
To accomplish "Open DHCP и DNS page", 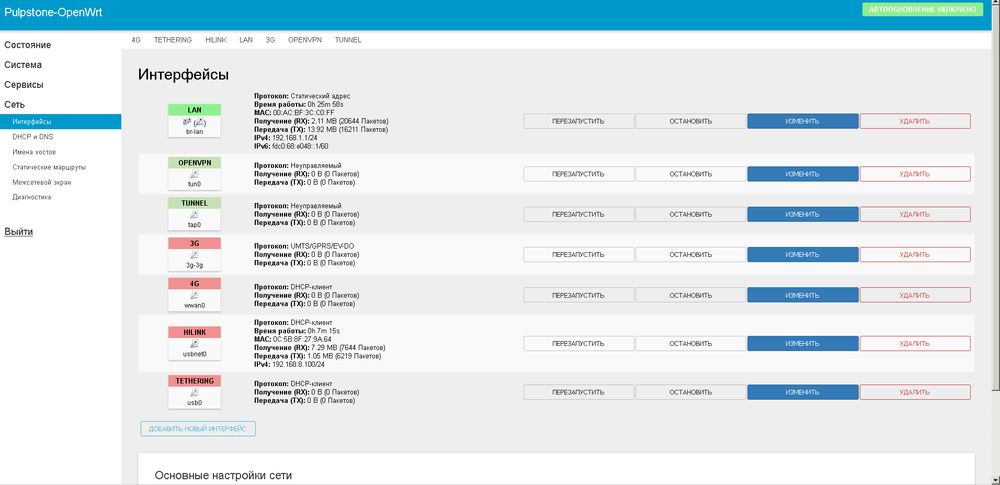I will click(x=33, y=137).
